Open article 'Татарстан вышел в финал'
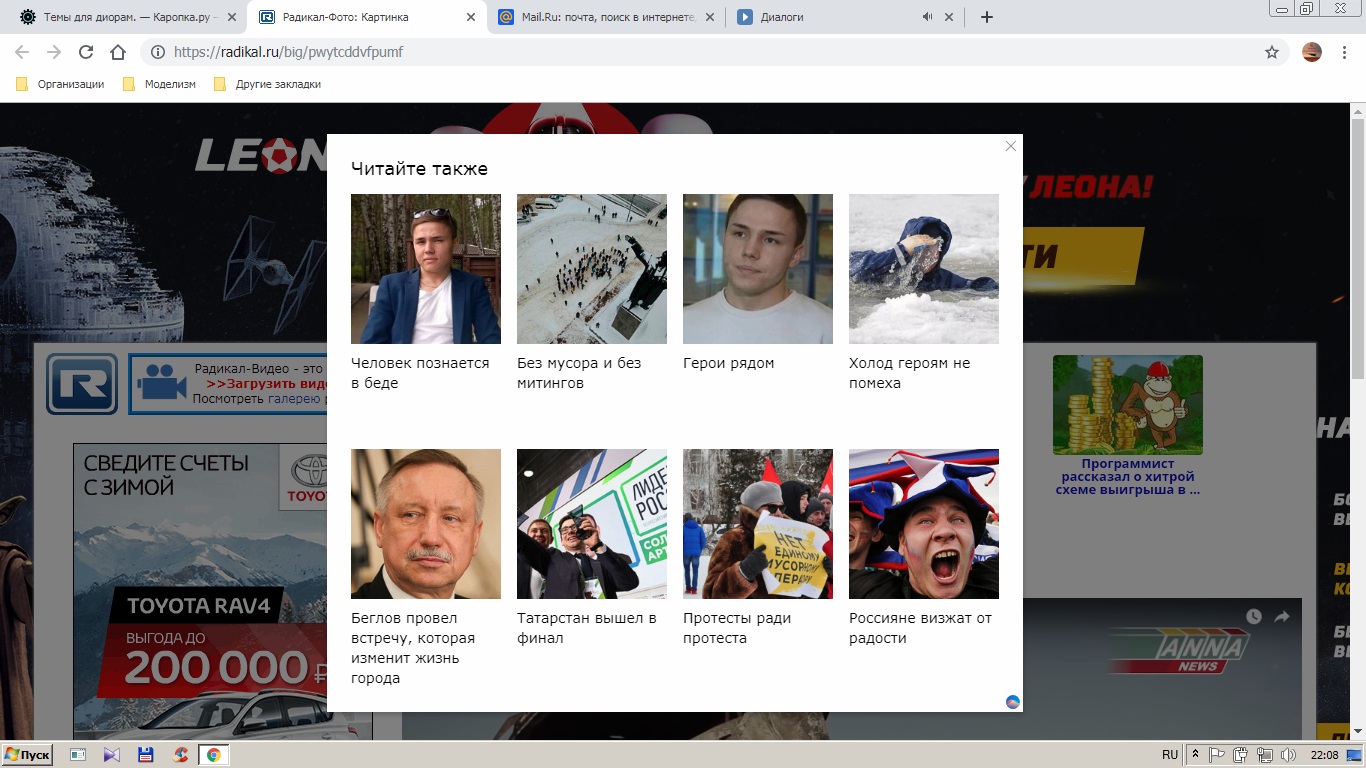1366x768 pixels. (x=586, y=628)
